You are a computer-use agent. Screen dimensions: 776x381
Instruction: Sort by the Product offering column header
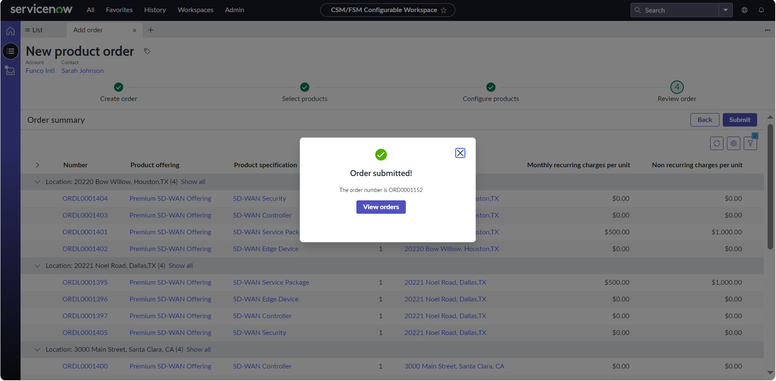pos(155,165)
